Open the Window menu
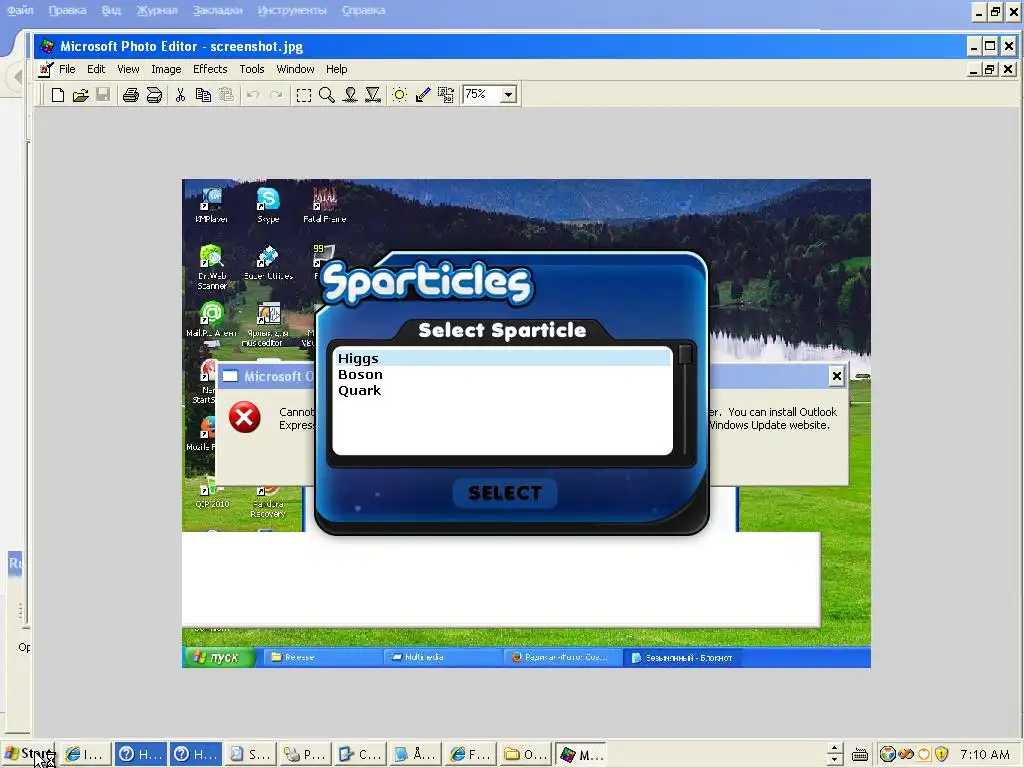The height and width of the screenshot is (768, 1024). [x=295, y=69]
